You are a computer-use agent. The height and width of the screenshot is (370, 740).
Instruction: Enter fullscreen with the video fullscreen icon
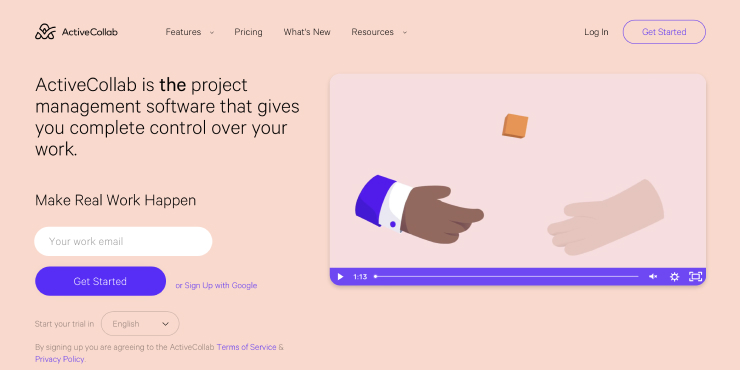[x=695, y=277]
